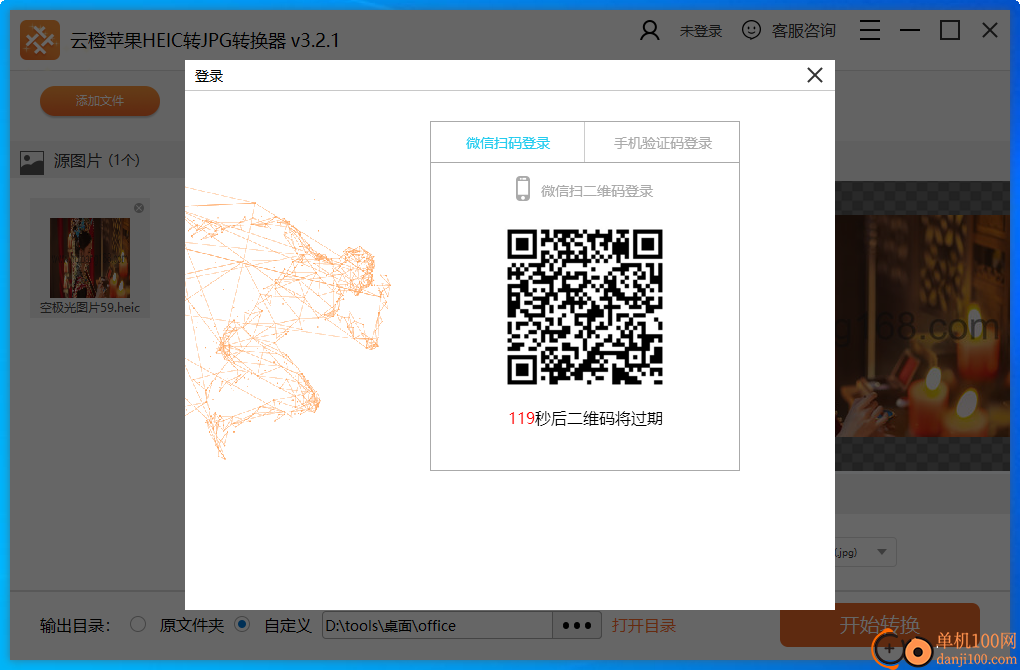Image resolution: width=1020 pixels, height=670 pixels.
Task: Switch to 手机验证码登录 tab
Action: 662,142
